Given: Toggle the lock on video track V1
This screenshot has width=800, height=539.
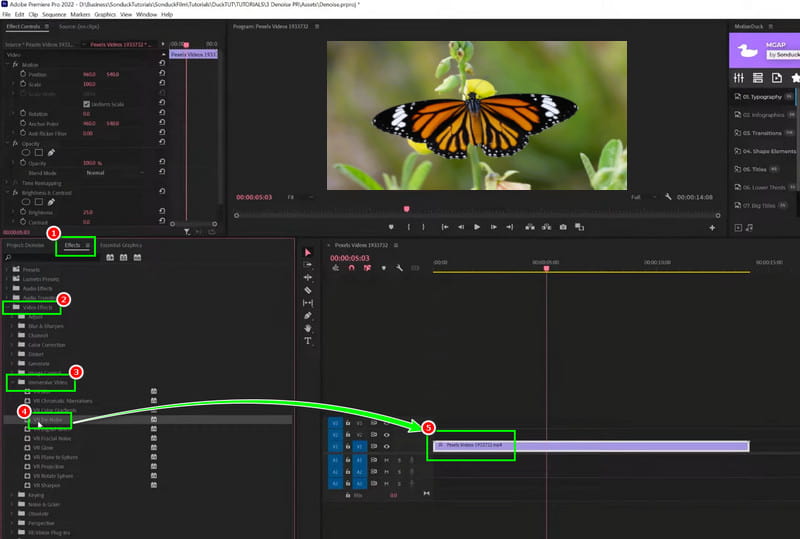Looking at the screenshot, I should 347,446.
